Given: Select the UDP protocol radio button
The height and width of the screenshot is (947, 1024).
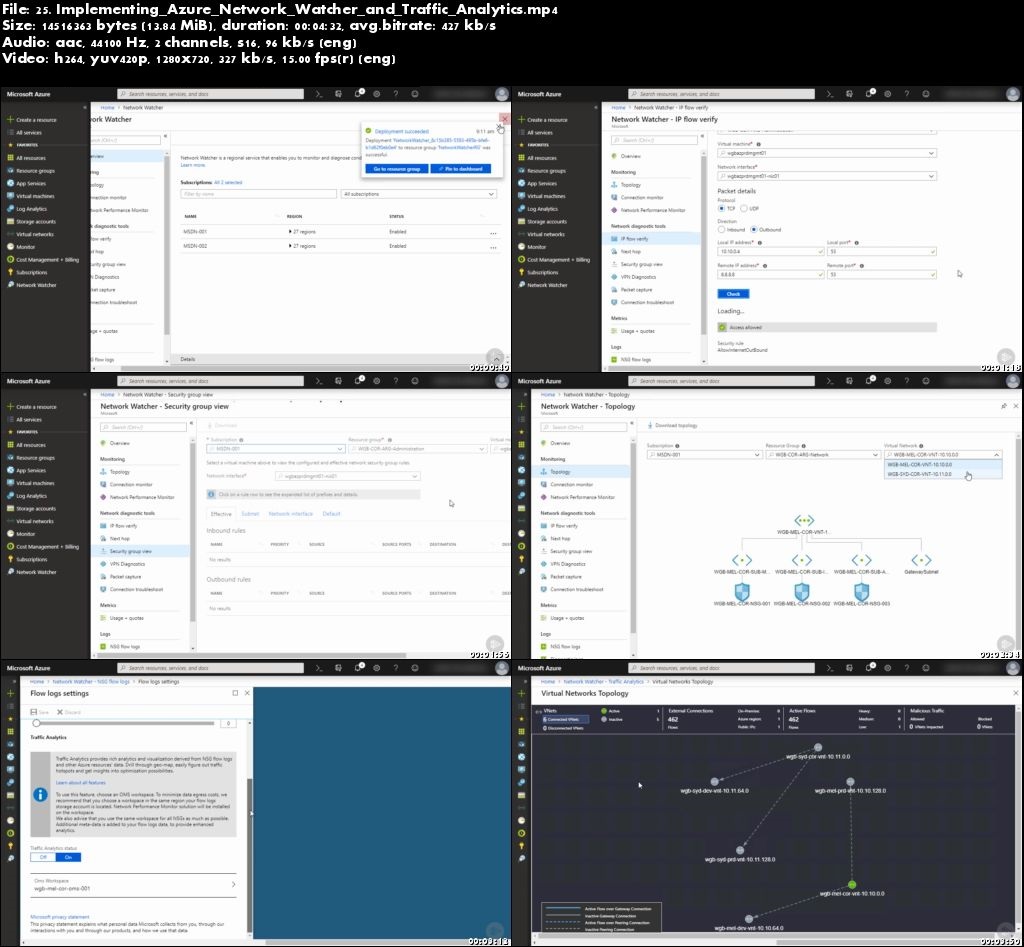Looking at the screenshot, I should 744,208.
